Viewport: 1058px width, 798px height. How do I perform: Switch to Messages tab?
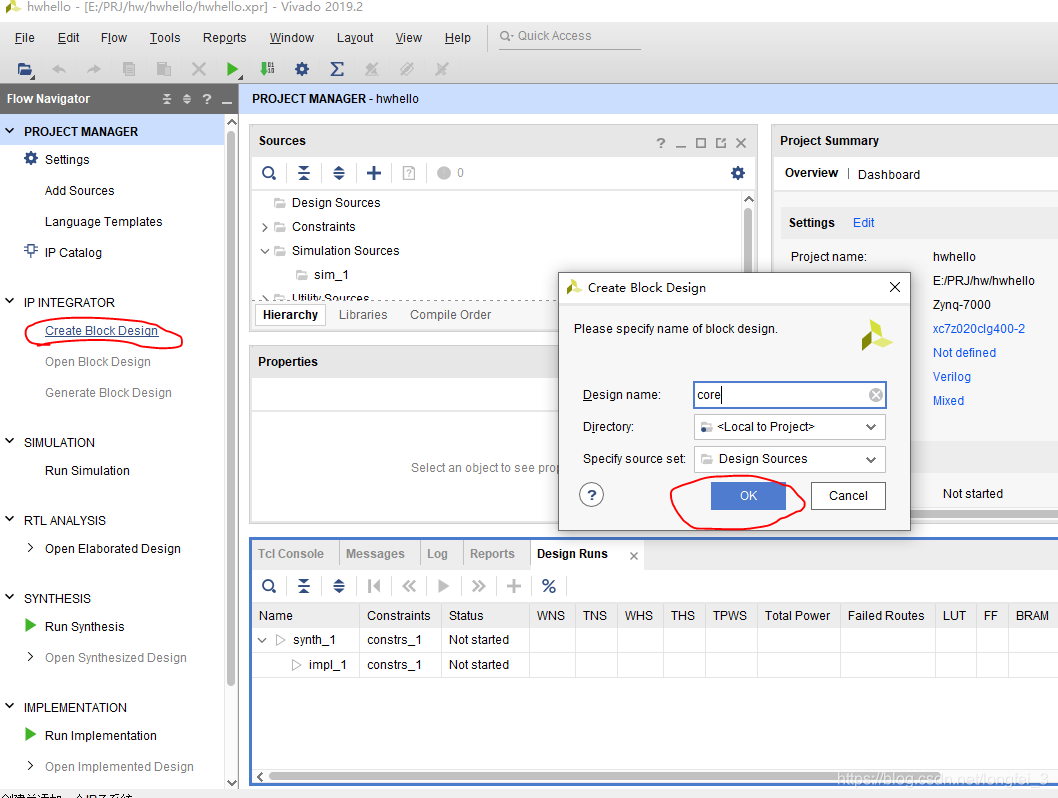pos(375,554)
